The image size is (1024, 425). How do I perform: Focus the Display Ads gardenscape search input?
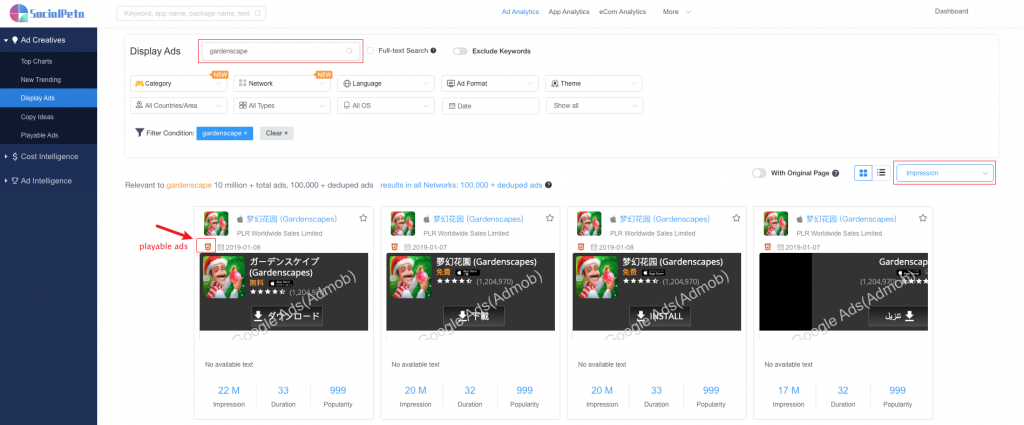281,51
